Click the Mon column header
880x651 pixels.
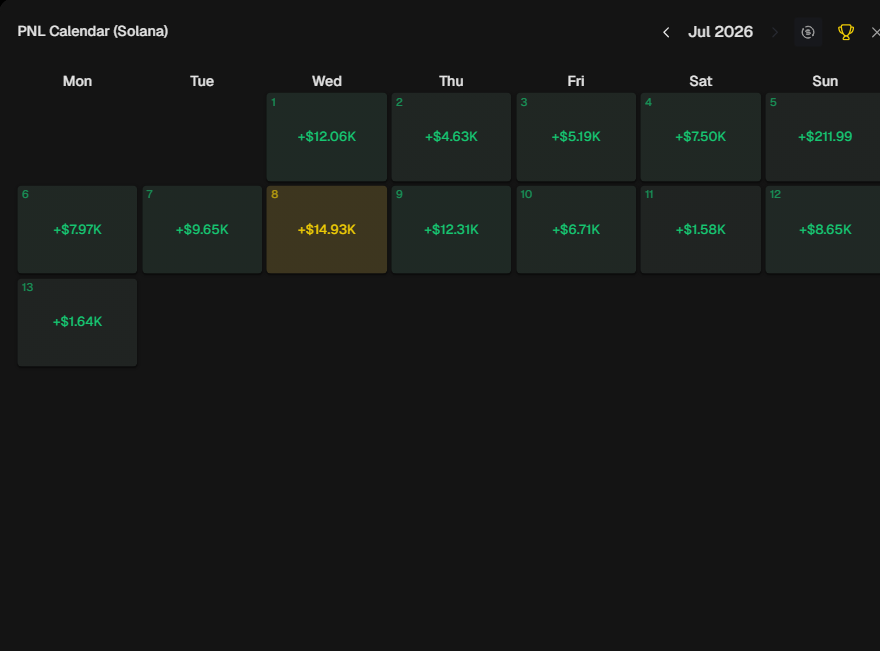tap(77, 81)
